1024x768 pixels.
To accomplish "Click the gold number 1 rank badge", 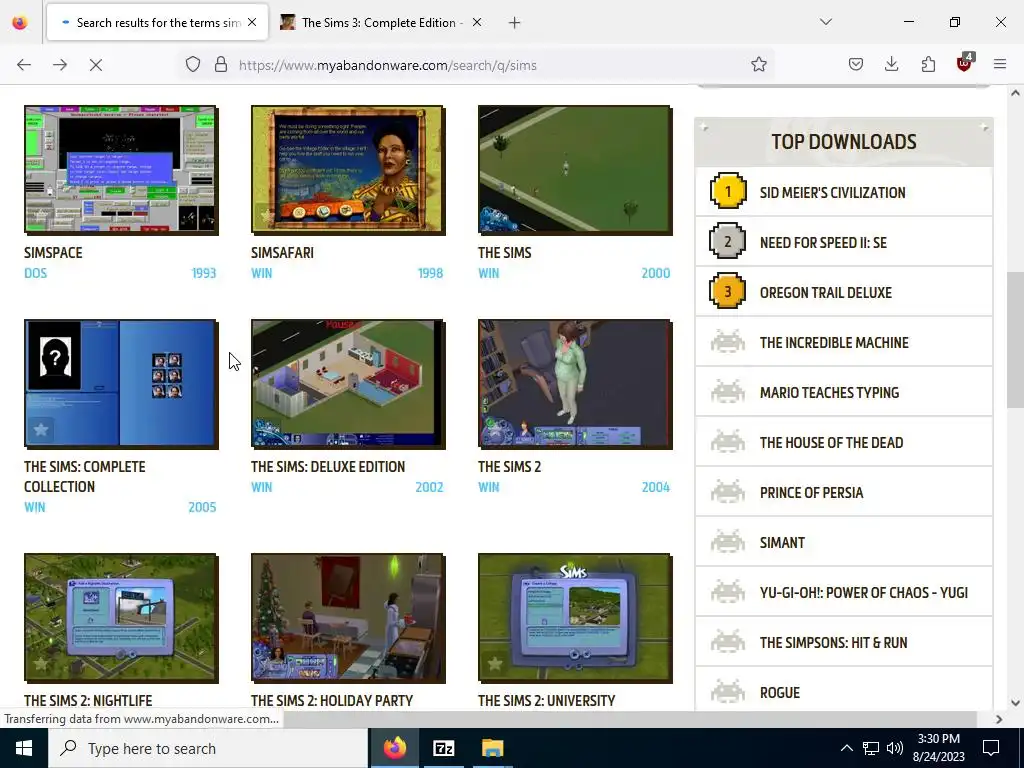I will (x=728, y=191).
